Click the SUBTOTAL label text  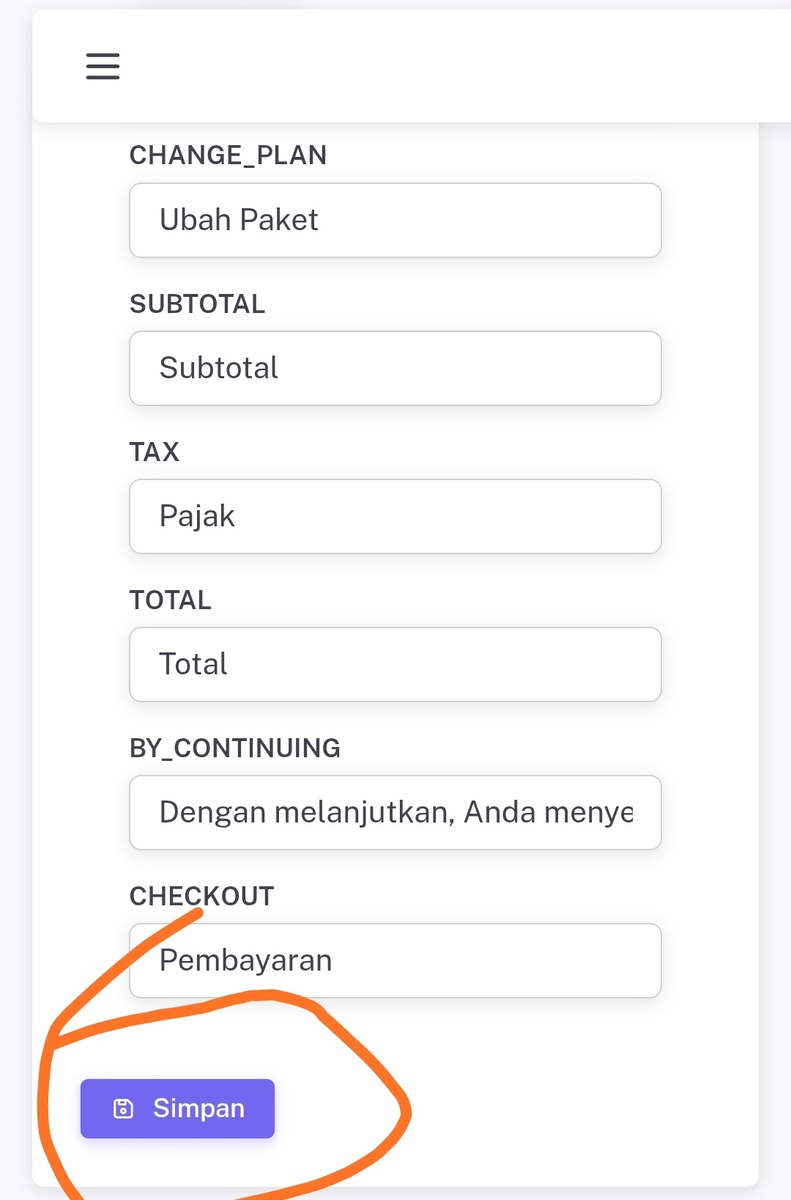[197, 304]
